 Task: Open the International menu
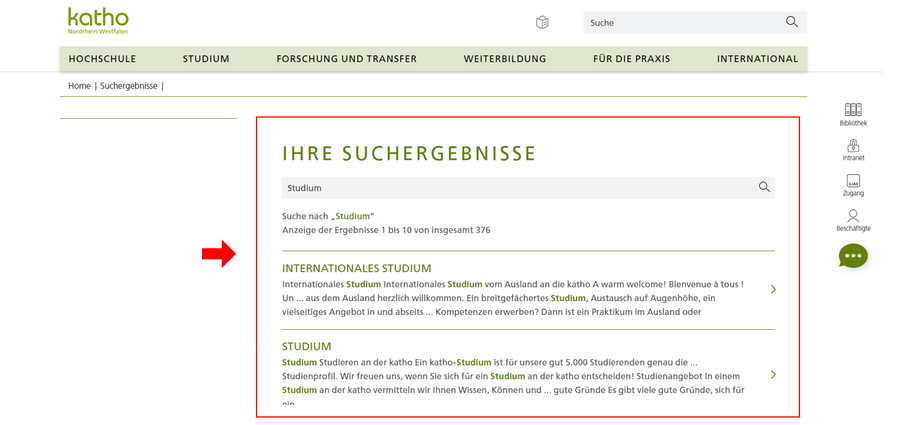(x=757, y=59)
